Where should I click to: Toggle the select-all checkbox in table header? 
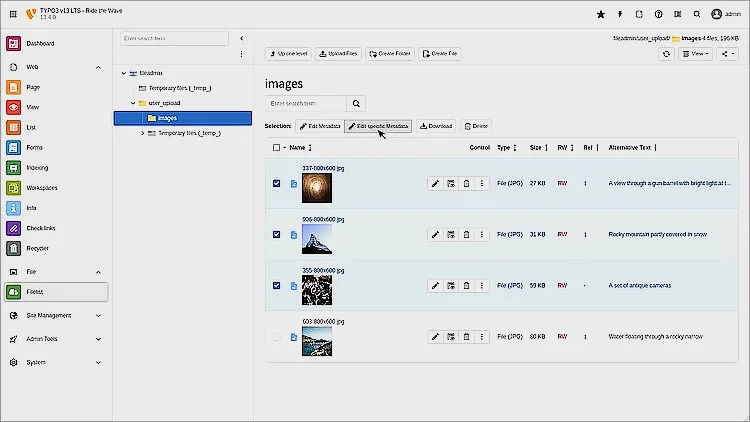point(277,148)
